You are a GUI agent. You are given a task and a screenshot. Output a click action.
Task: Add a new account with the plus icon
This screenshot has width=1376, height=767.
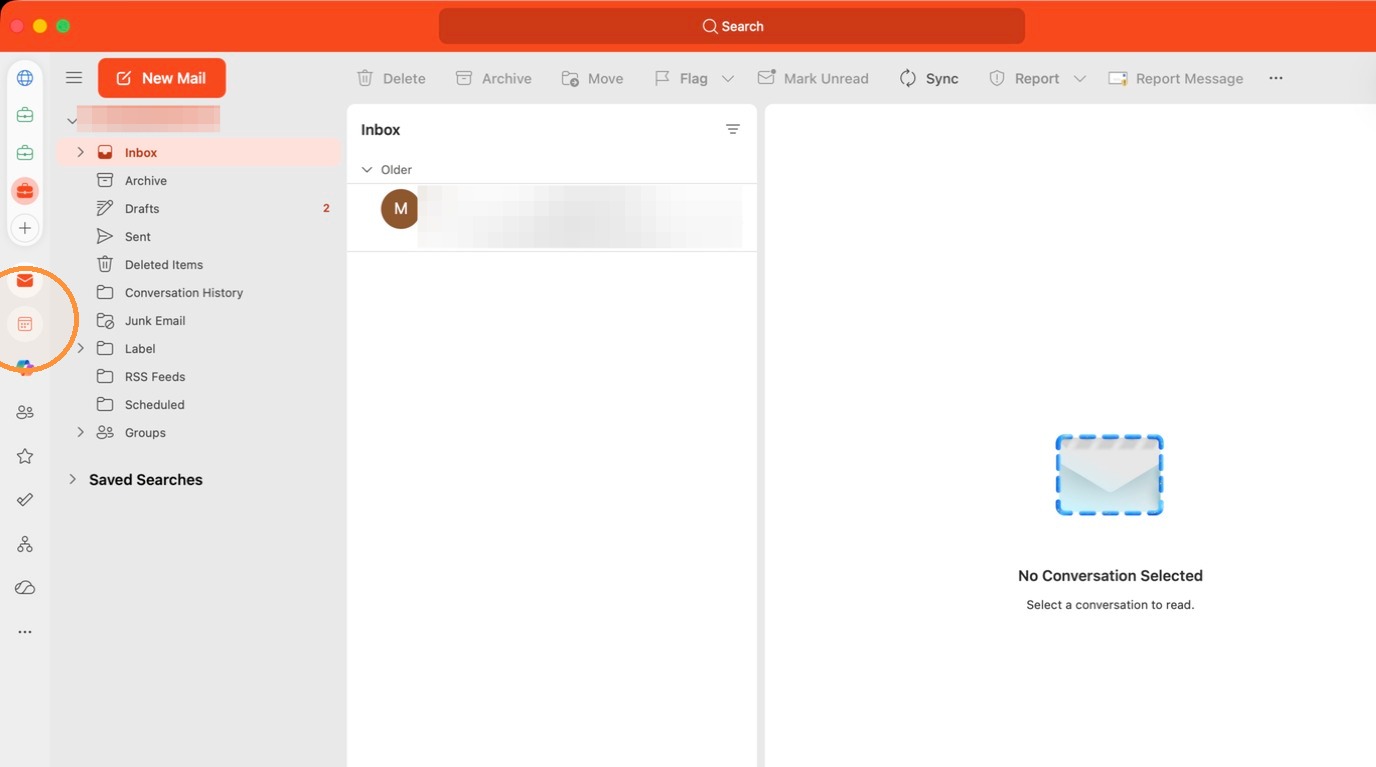(x=25, y=228)
